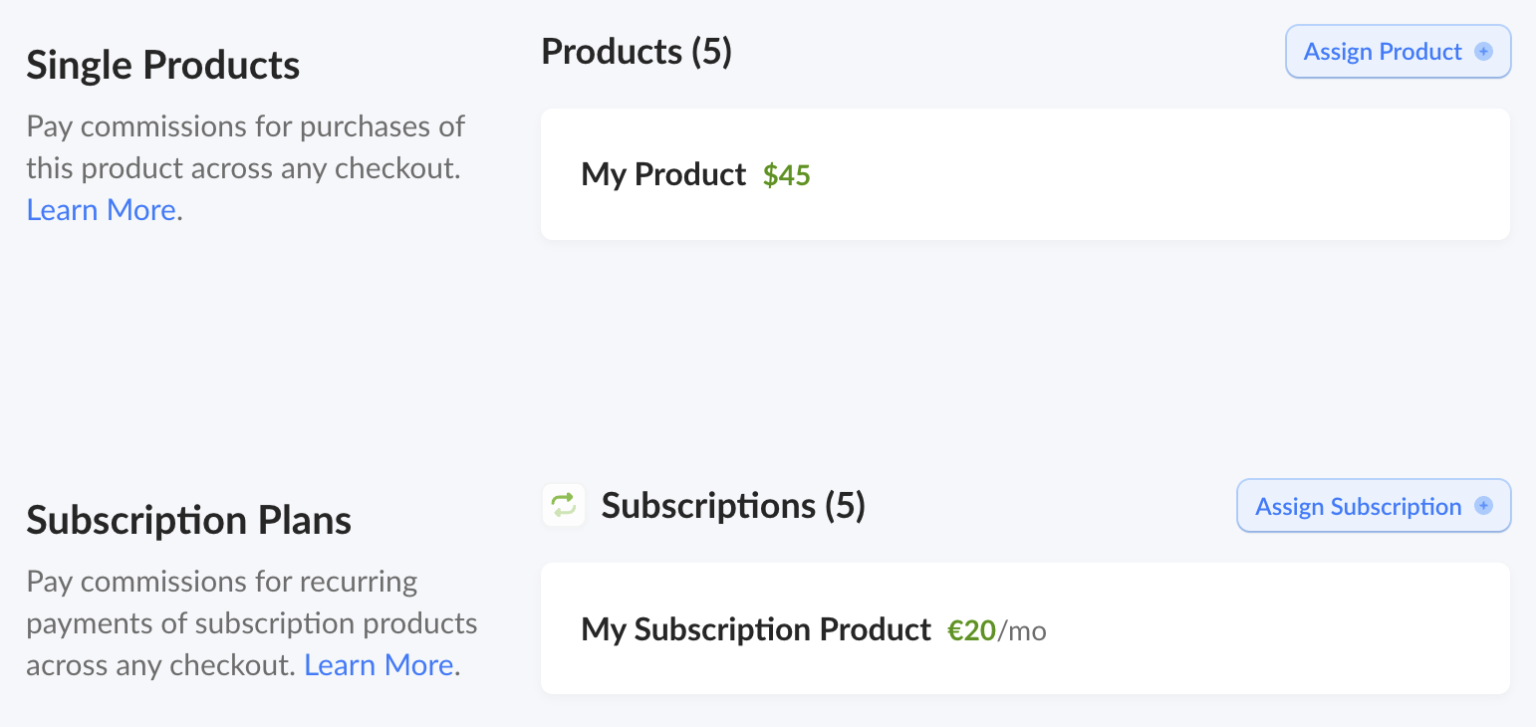Click the My Subscription Product card background
Image resolution: width=1536 pixels, height=727 pixels.
pos(1200,628)
